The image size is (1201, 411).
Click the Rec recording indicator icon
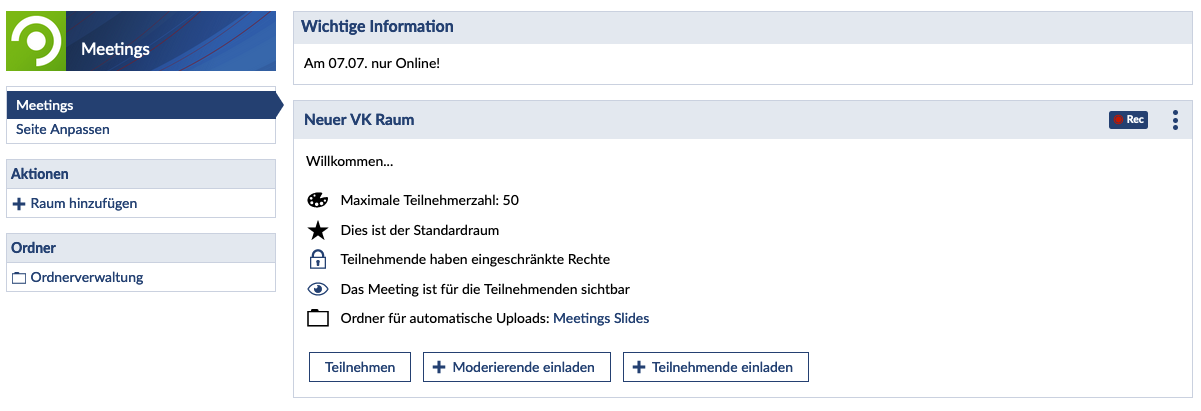coord(1128,120)
